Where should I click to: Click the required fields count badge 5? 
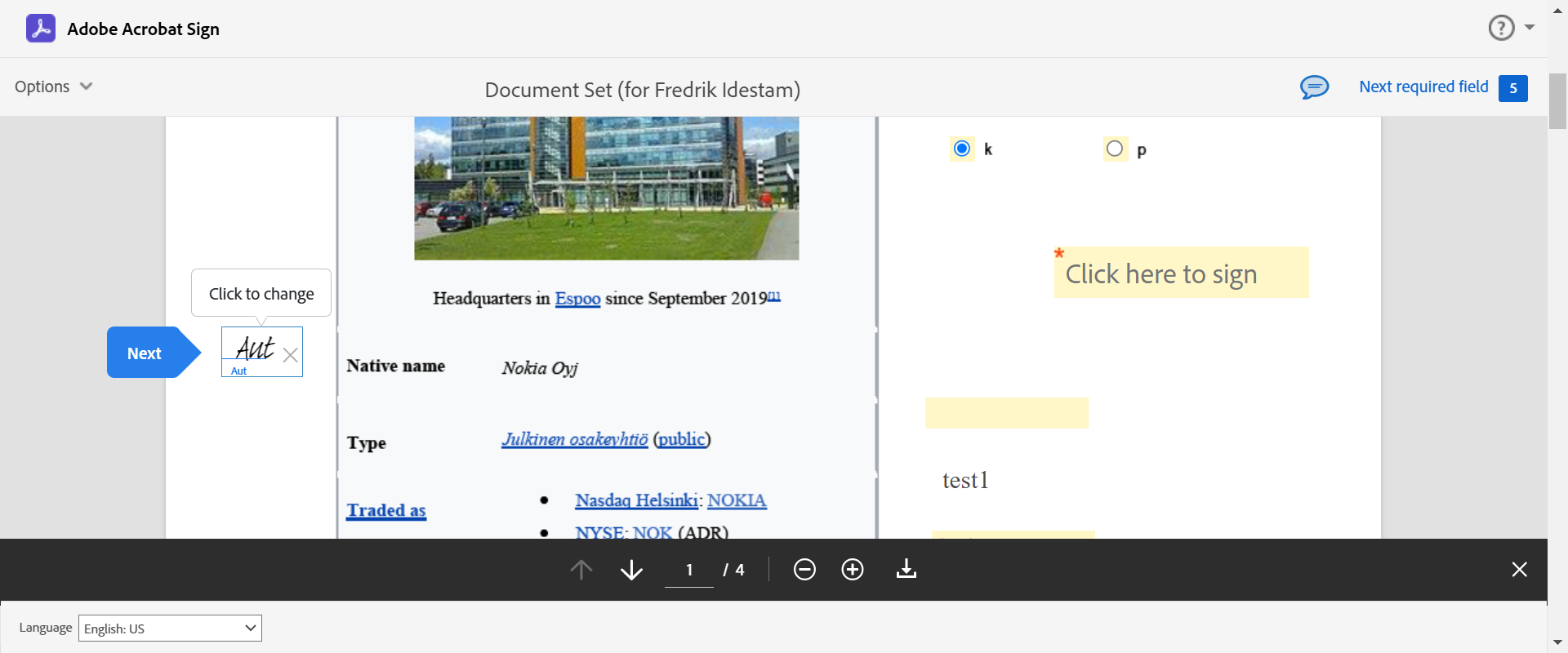point(1512,88)
